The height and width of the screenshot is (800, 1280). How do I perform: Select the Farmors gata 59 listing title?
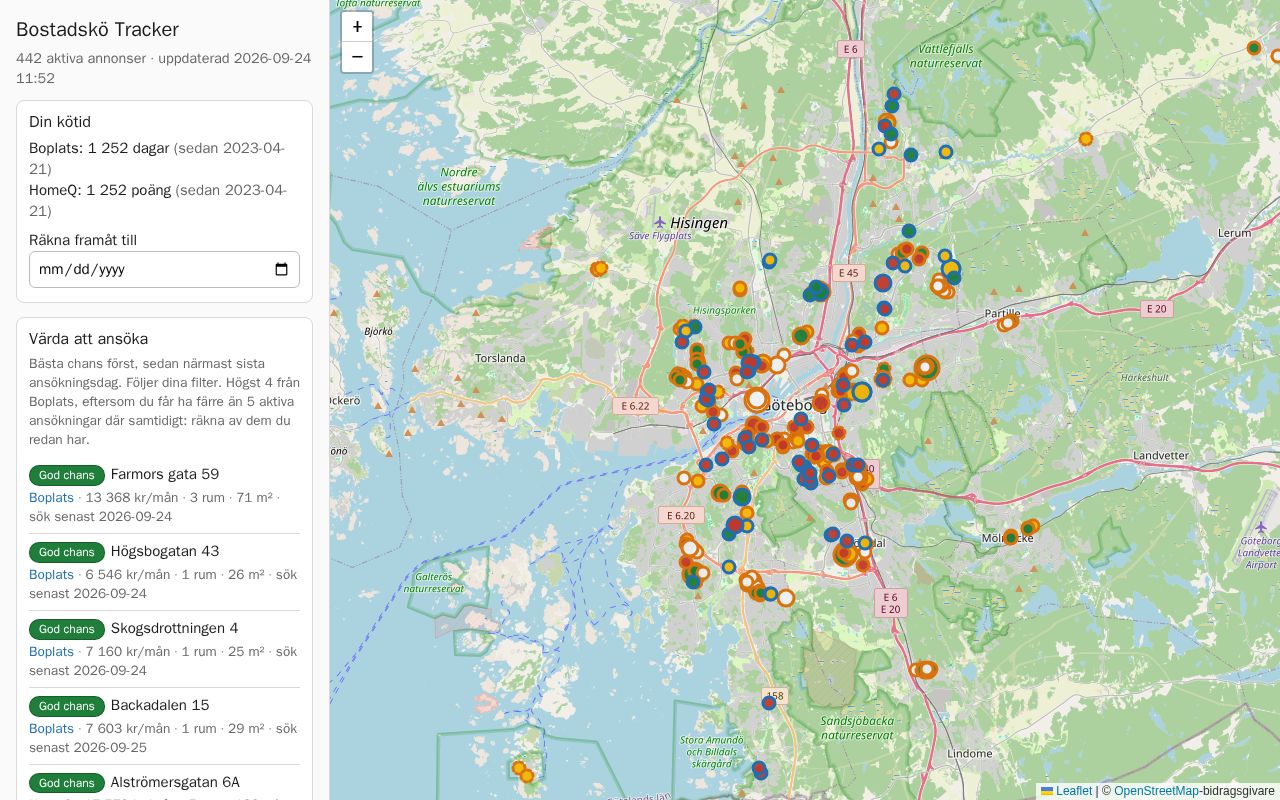point(165,474)
